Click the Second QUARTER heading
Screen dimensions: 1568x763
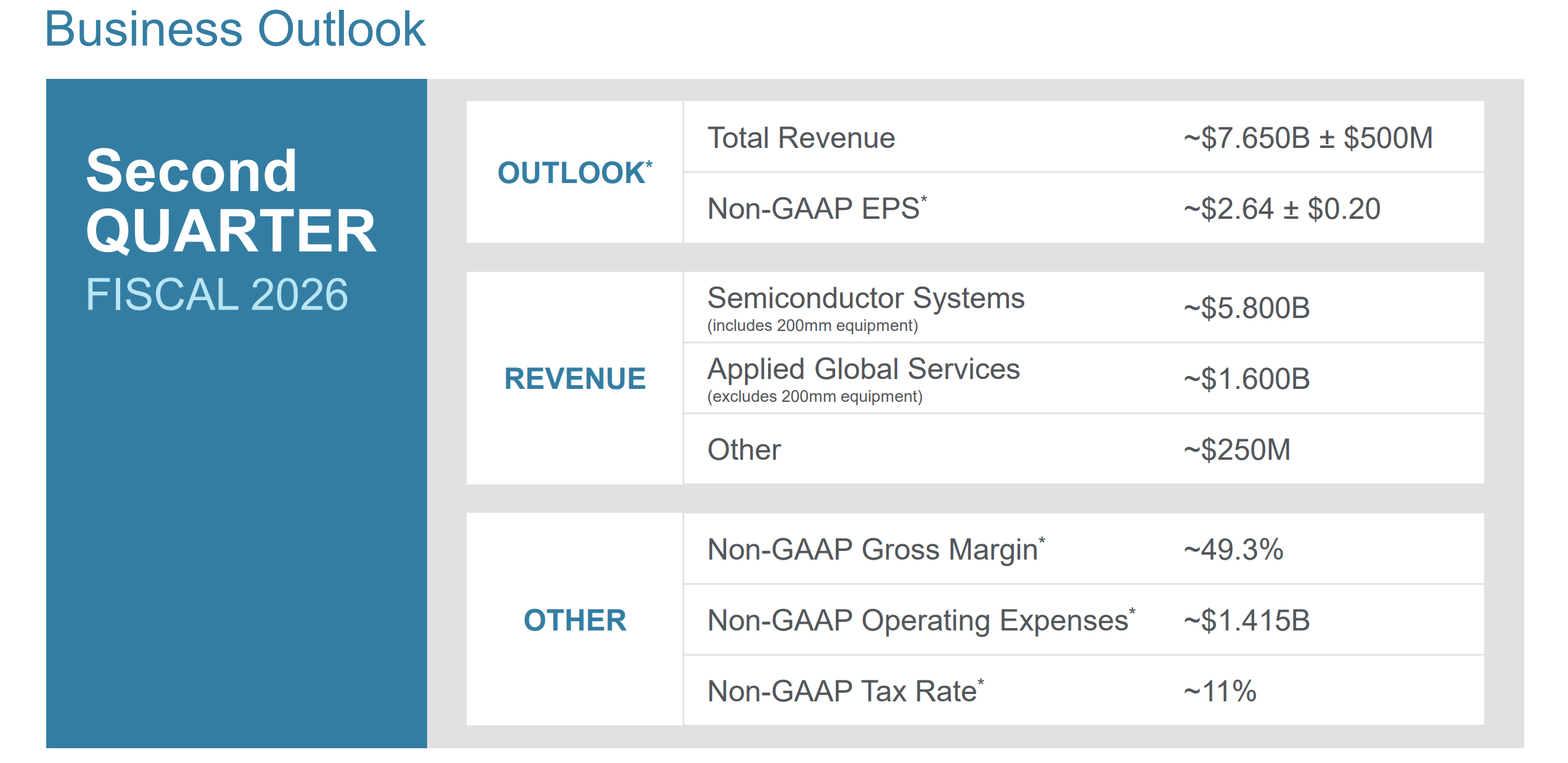[230, 200]
